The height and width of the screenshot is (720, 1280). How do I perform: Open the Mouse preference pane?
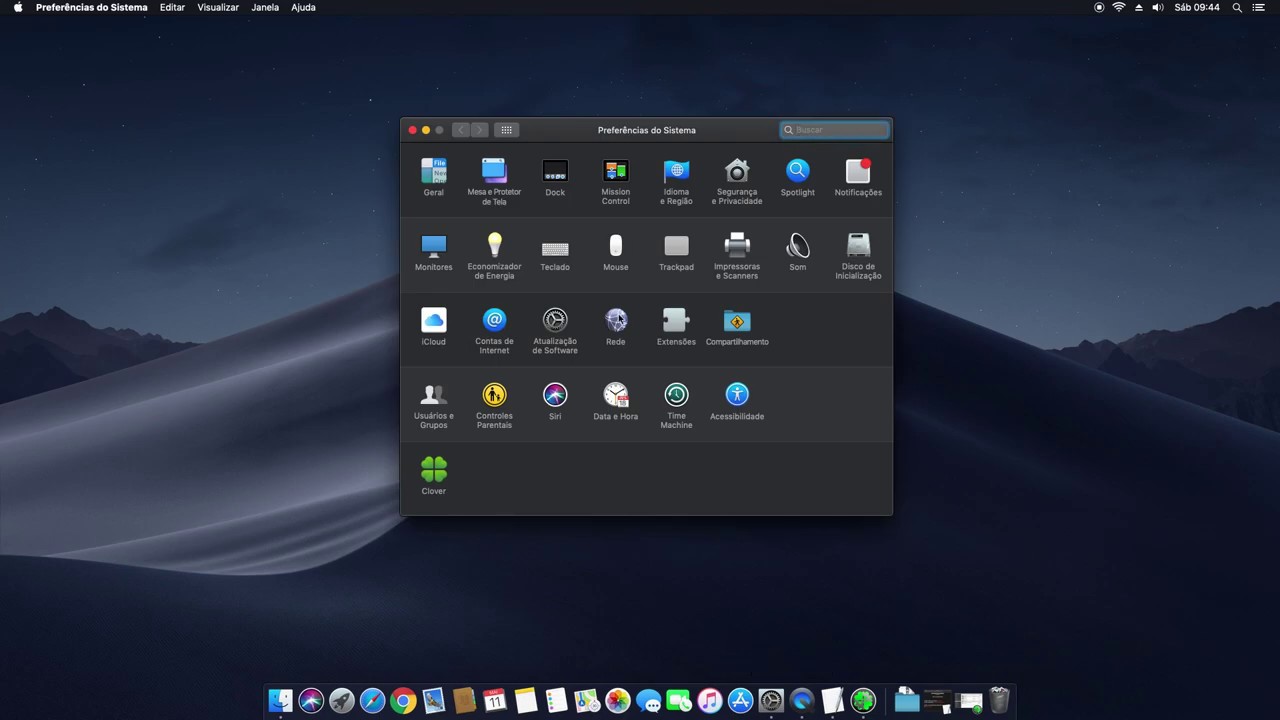pyautogui.click(x=616, y=252)
